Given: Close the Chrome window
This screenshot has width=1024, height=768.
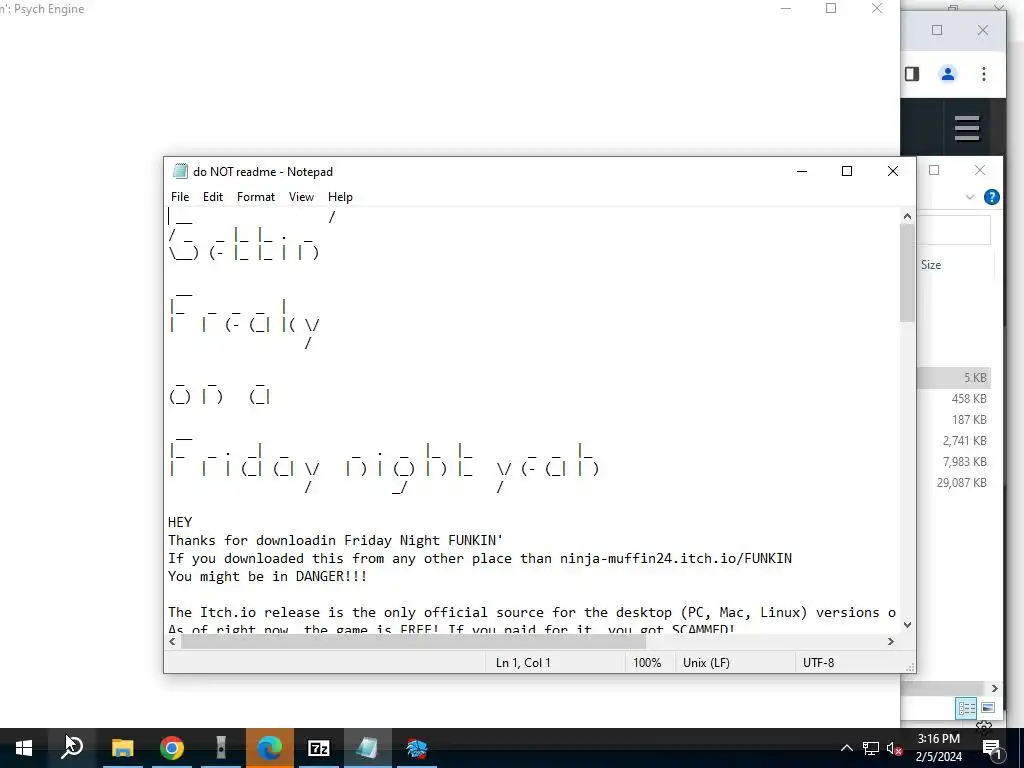Looking at the screenshot, I should point(982,30).
